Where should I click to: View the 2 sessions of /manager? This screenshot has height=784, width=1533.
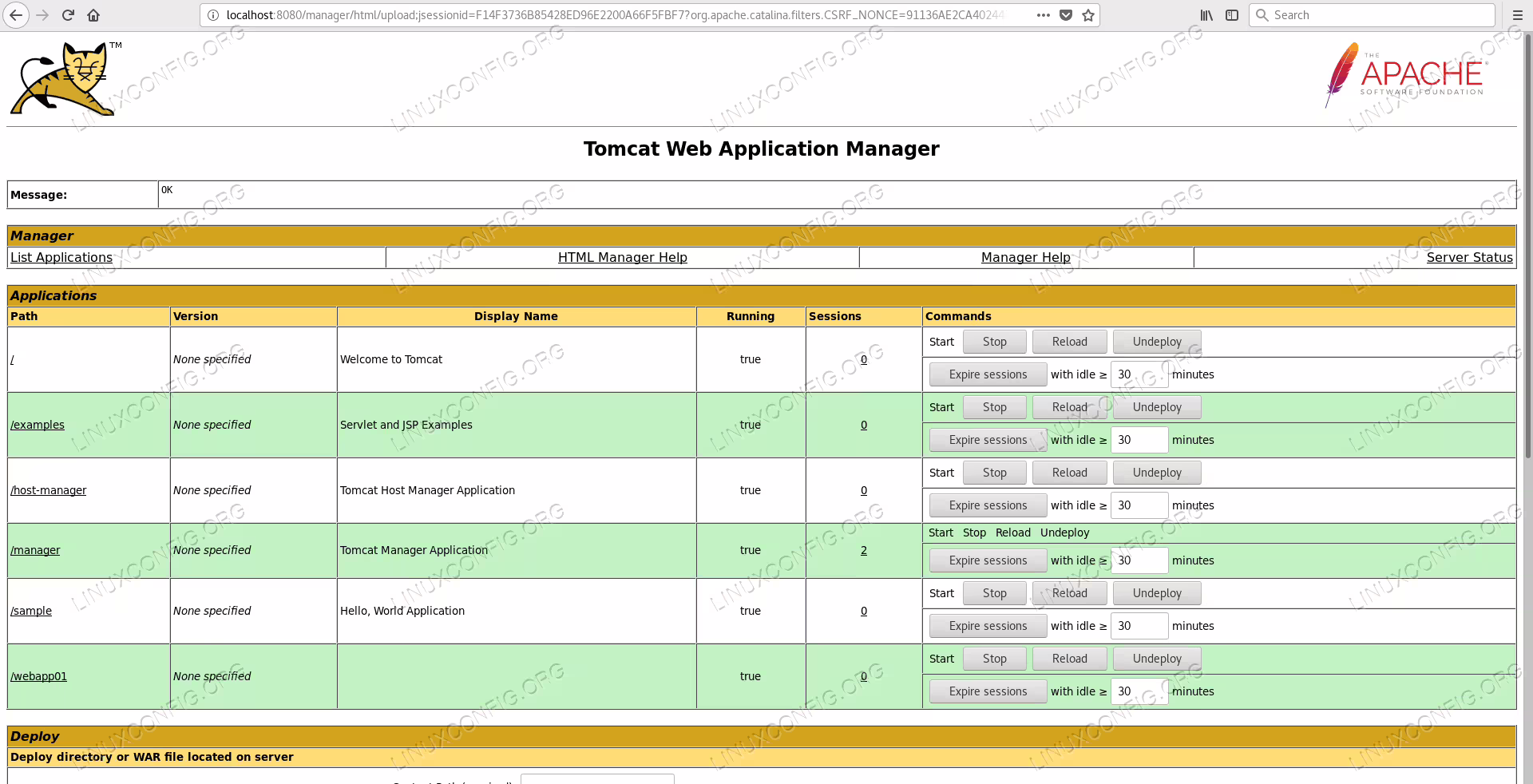[x=864, y=550]
